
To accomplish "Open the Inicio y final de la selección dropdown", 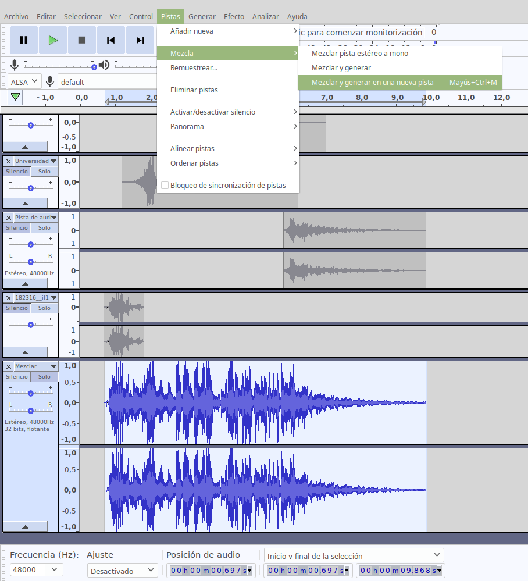I will 354,555.
